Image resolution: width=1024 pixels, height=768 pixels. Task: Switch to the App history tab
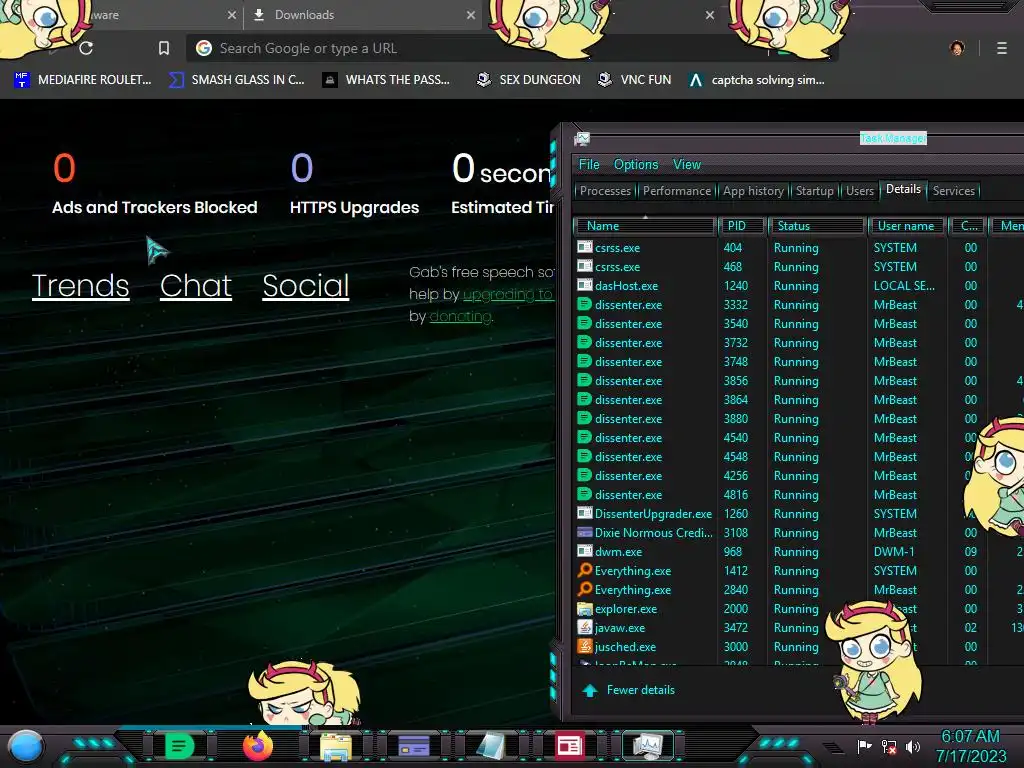(753, 191)
